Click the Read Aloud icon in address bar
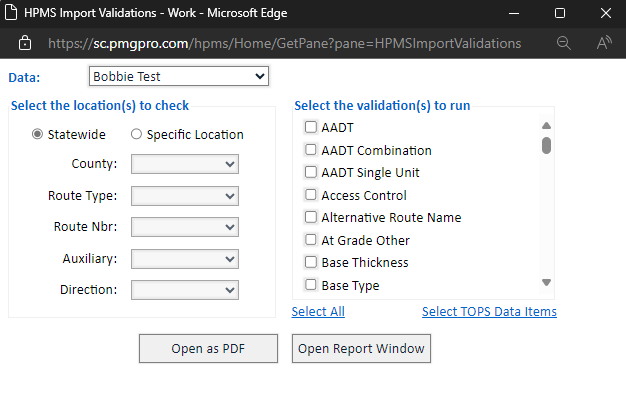Viewport: 626px width, 401px height. [x=604, y=44]
